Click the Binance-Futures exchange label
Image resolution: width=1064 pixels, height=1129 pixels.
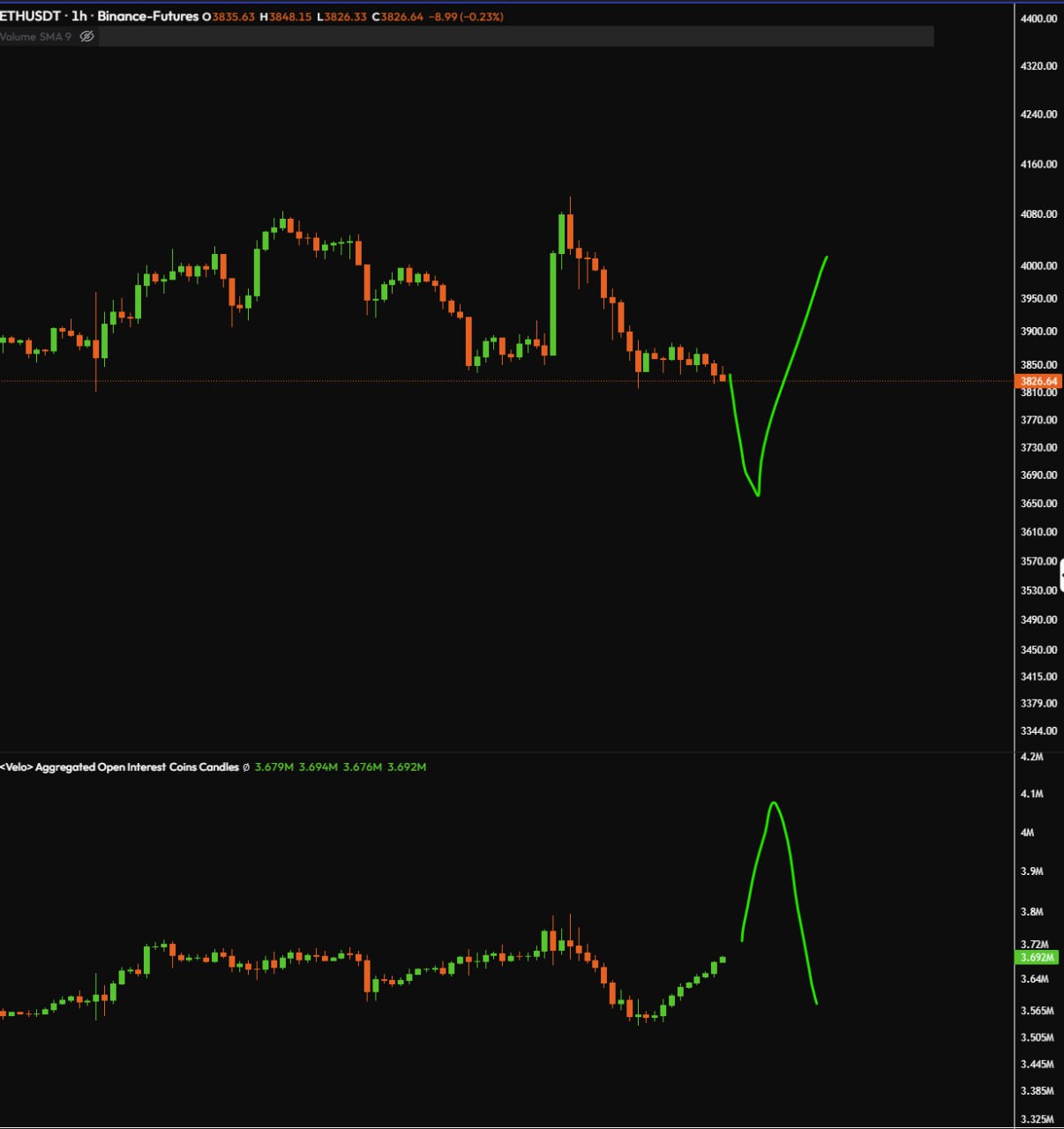[147, 16]
